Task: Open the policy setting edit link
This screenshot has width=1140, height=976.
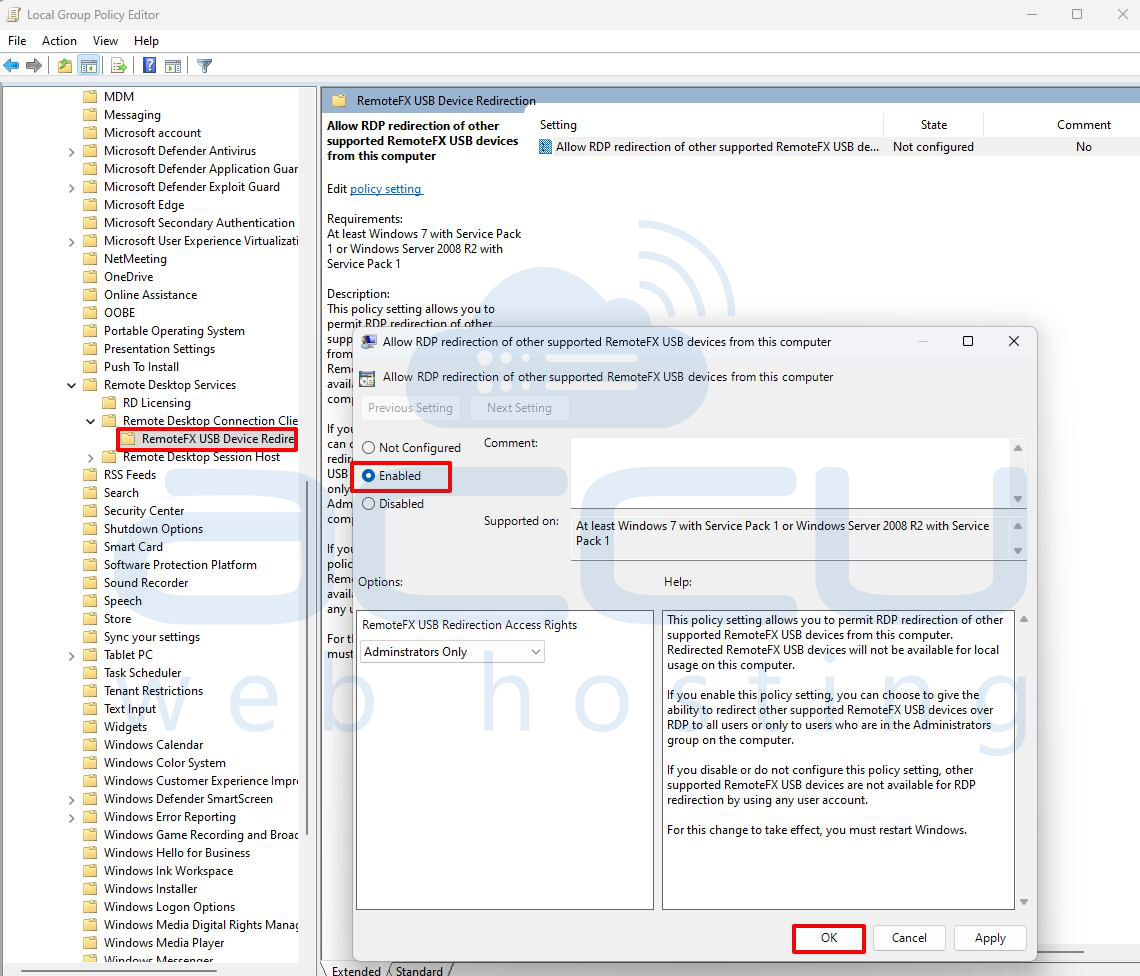Action: coord(385,189)
